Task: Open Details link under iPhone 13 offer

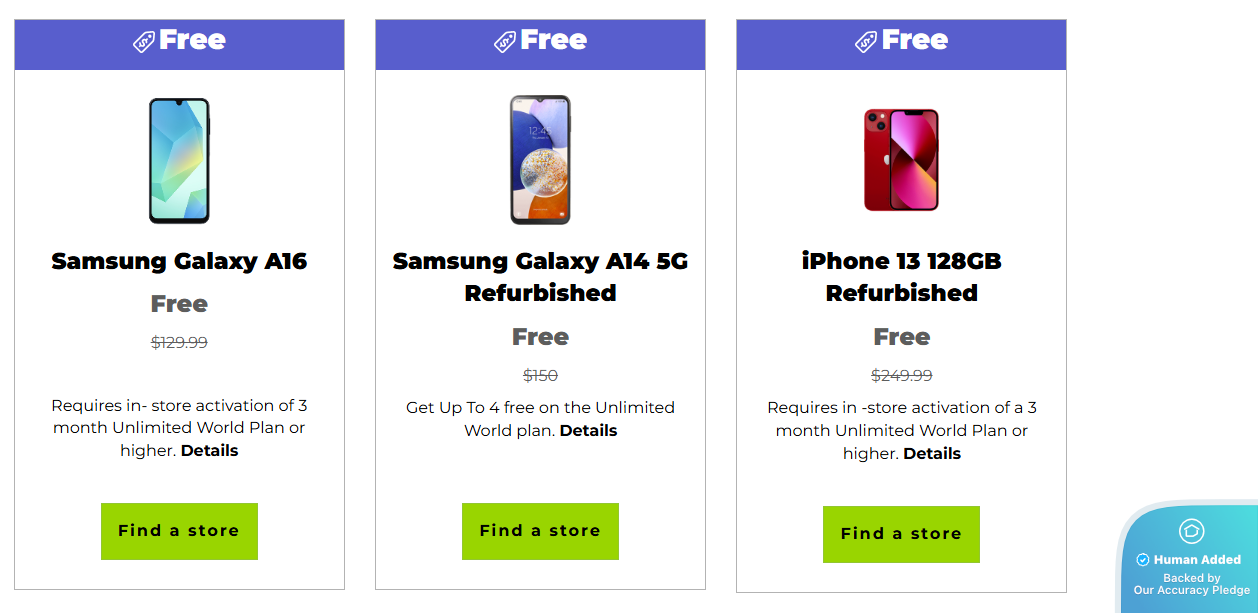Action: [932, 454]
